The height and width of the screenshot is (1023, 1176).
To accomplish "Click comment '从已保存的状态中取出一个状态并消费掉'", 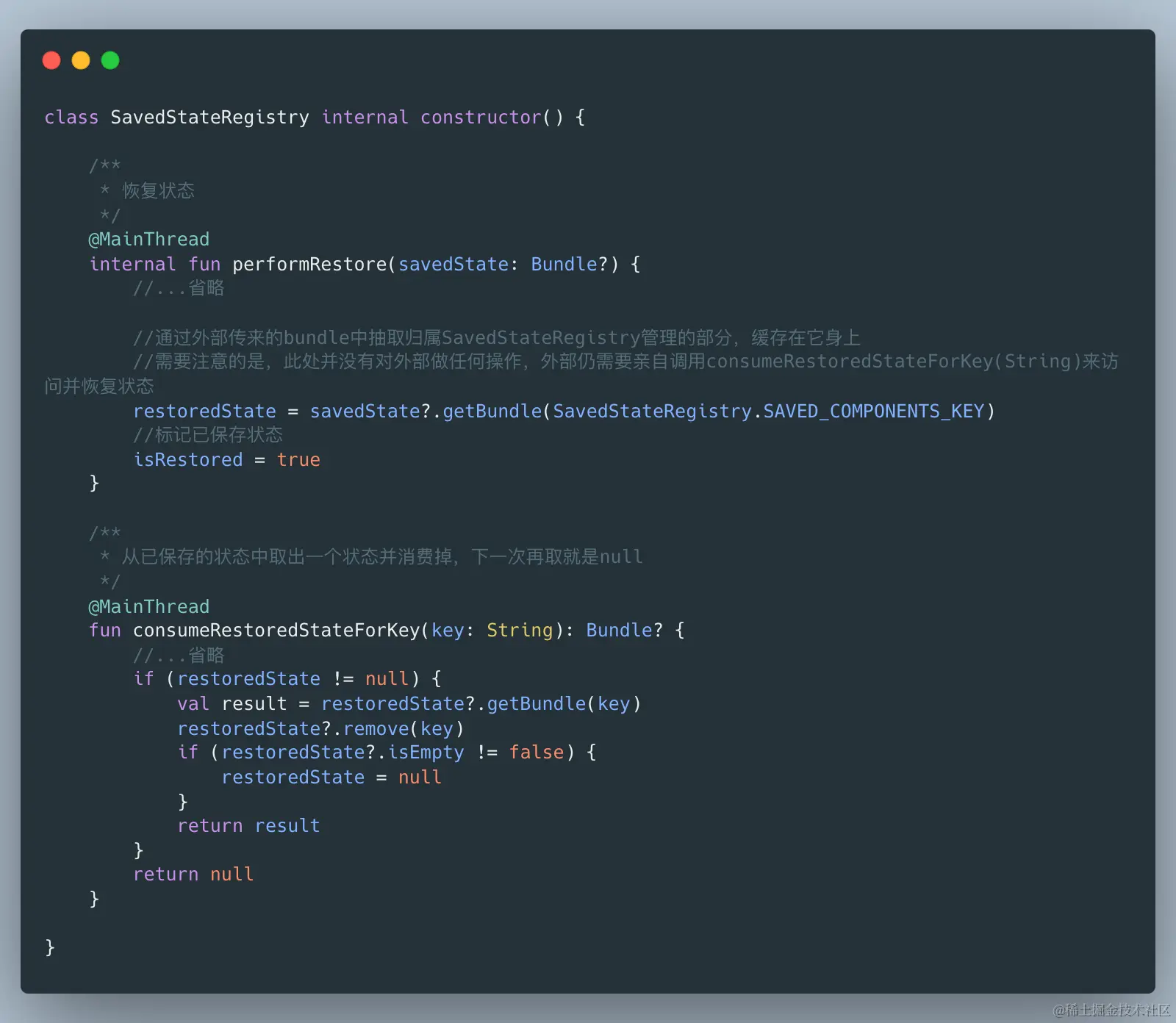I will pyautogui.click(x=287, y=557).
